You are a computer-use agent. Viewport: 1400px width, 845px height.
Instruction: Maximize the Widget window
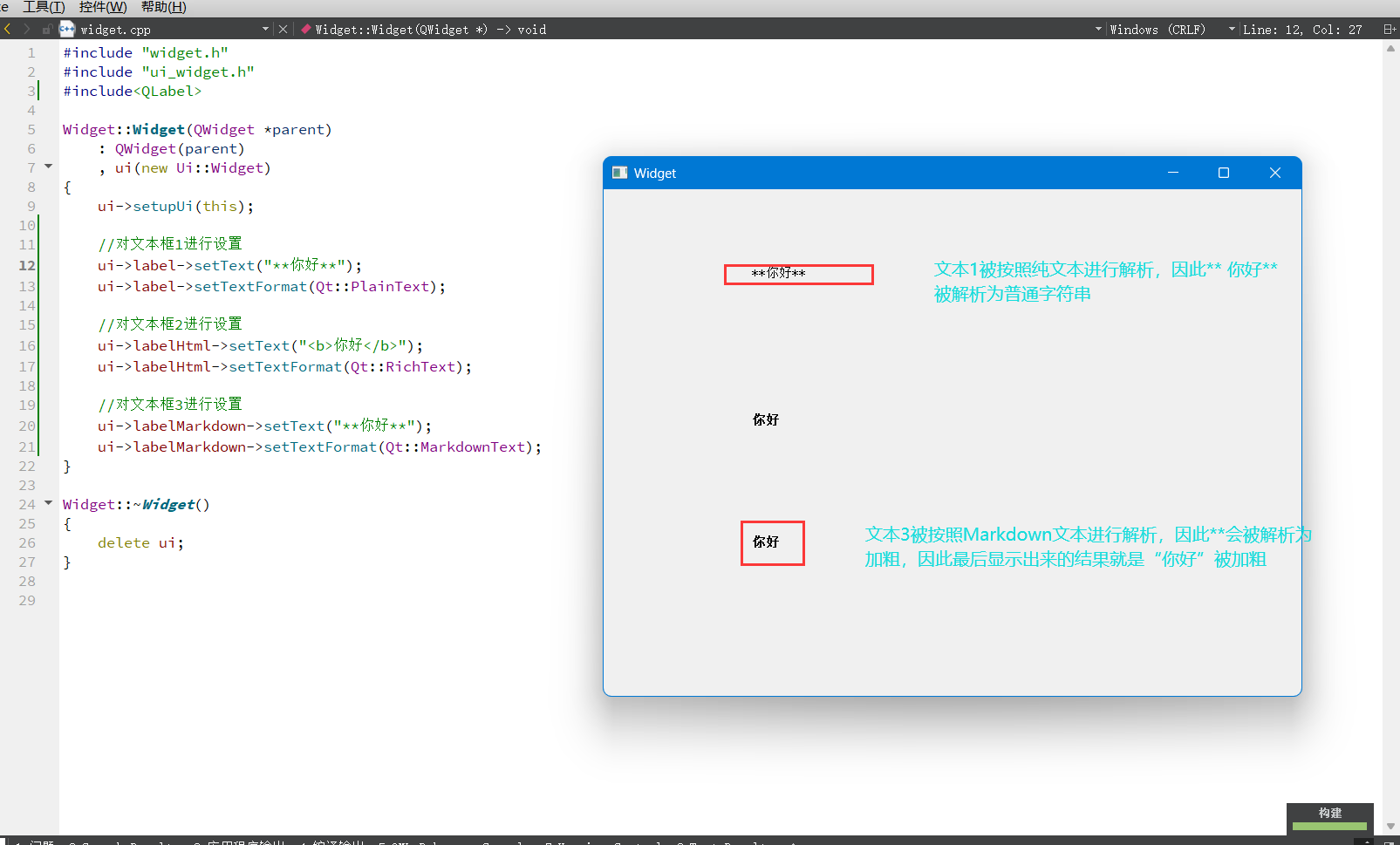pyautogui.click(x=1224, y=173)
